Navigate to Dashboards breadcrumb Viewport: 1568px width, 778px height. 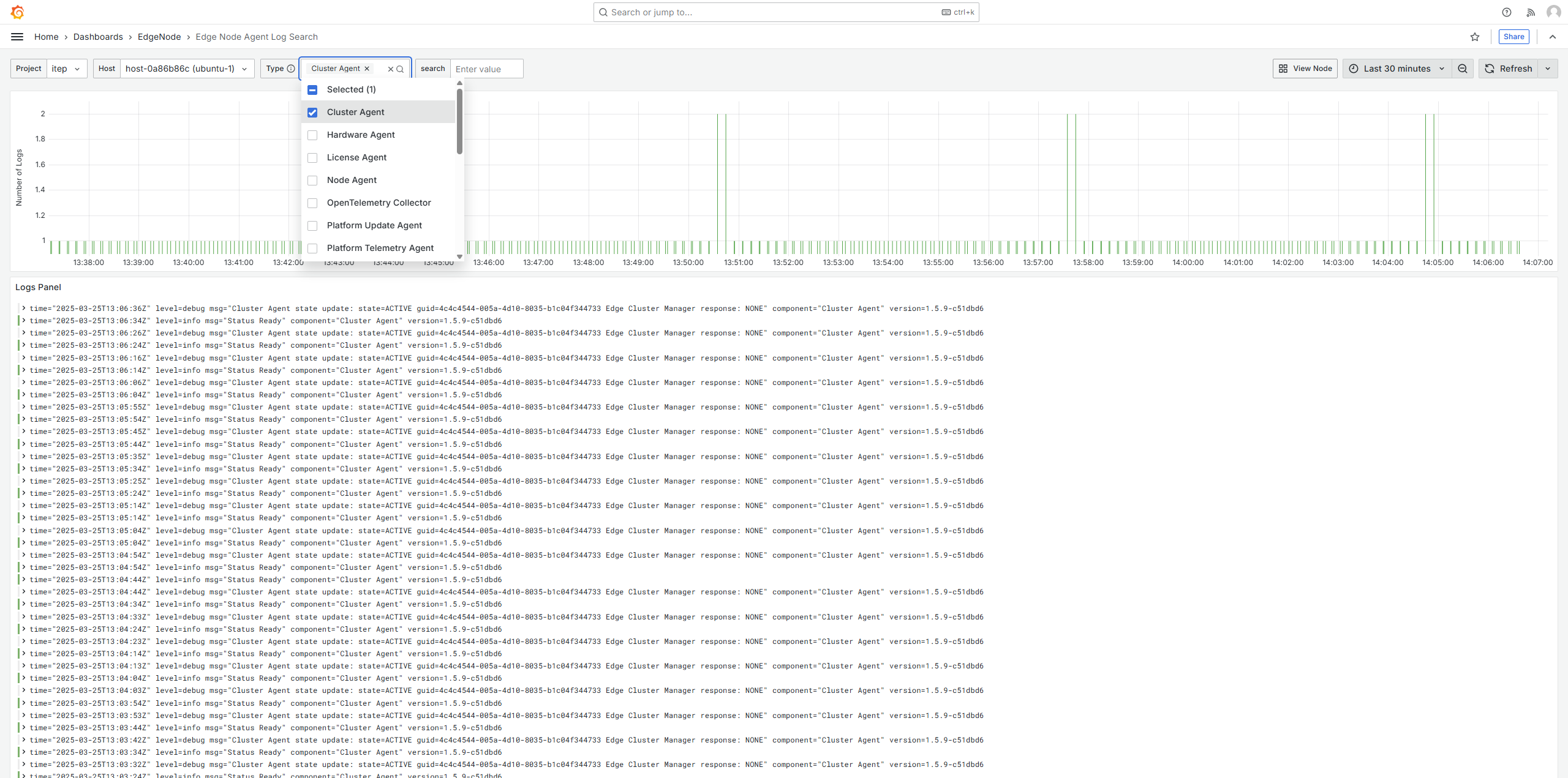click(98, 37)
